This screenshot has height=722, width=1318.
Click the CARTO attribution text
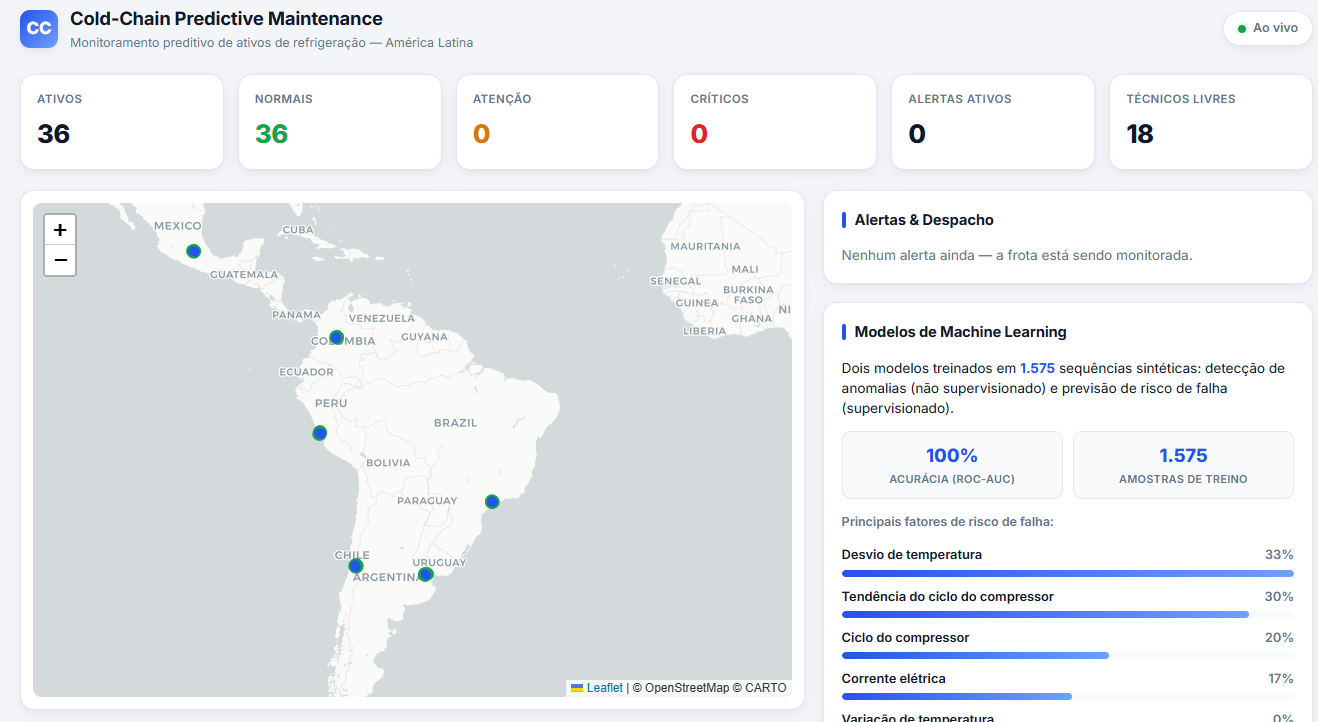[x=765, y=688]
